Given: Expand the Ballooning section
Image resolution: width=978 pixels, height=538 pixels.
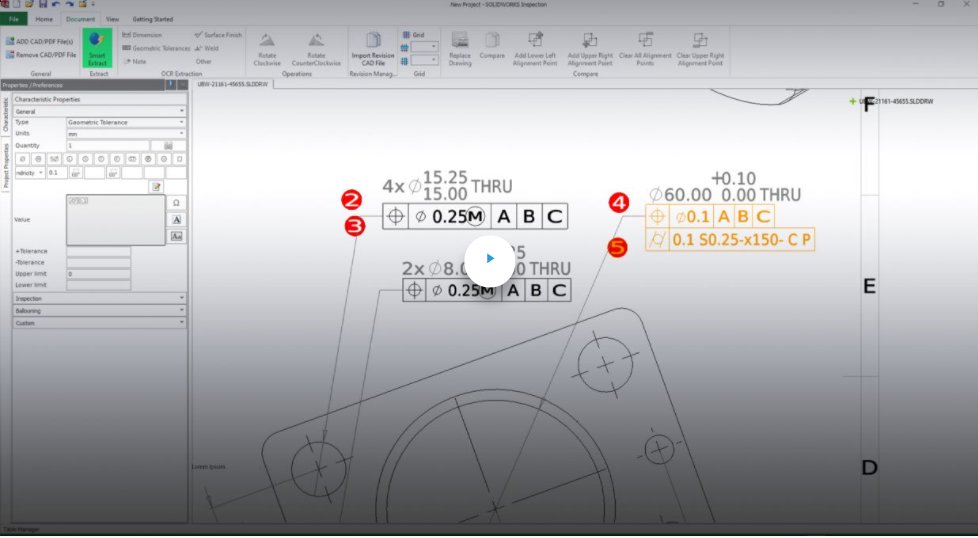Looking at the screenshot, I should 99,310.
